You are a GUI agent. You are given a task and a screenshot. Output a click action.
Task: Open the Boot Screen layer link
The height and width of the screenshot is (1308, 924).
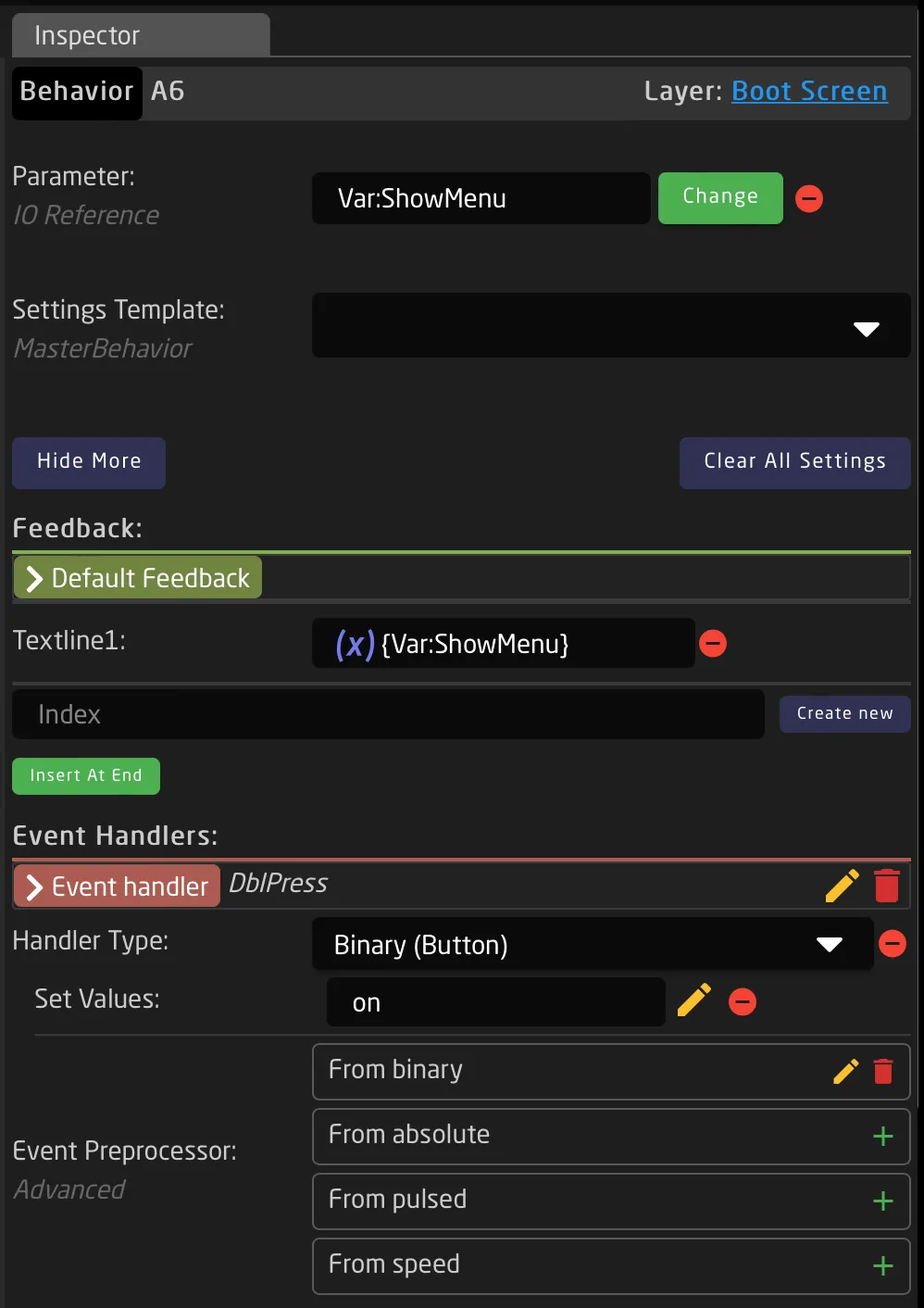tap(809, 91)
